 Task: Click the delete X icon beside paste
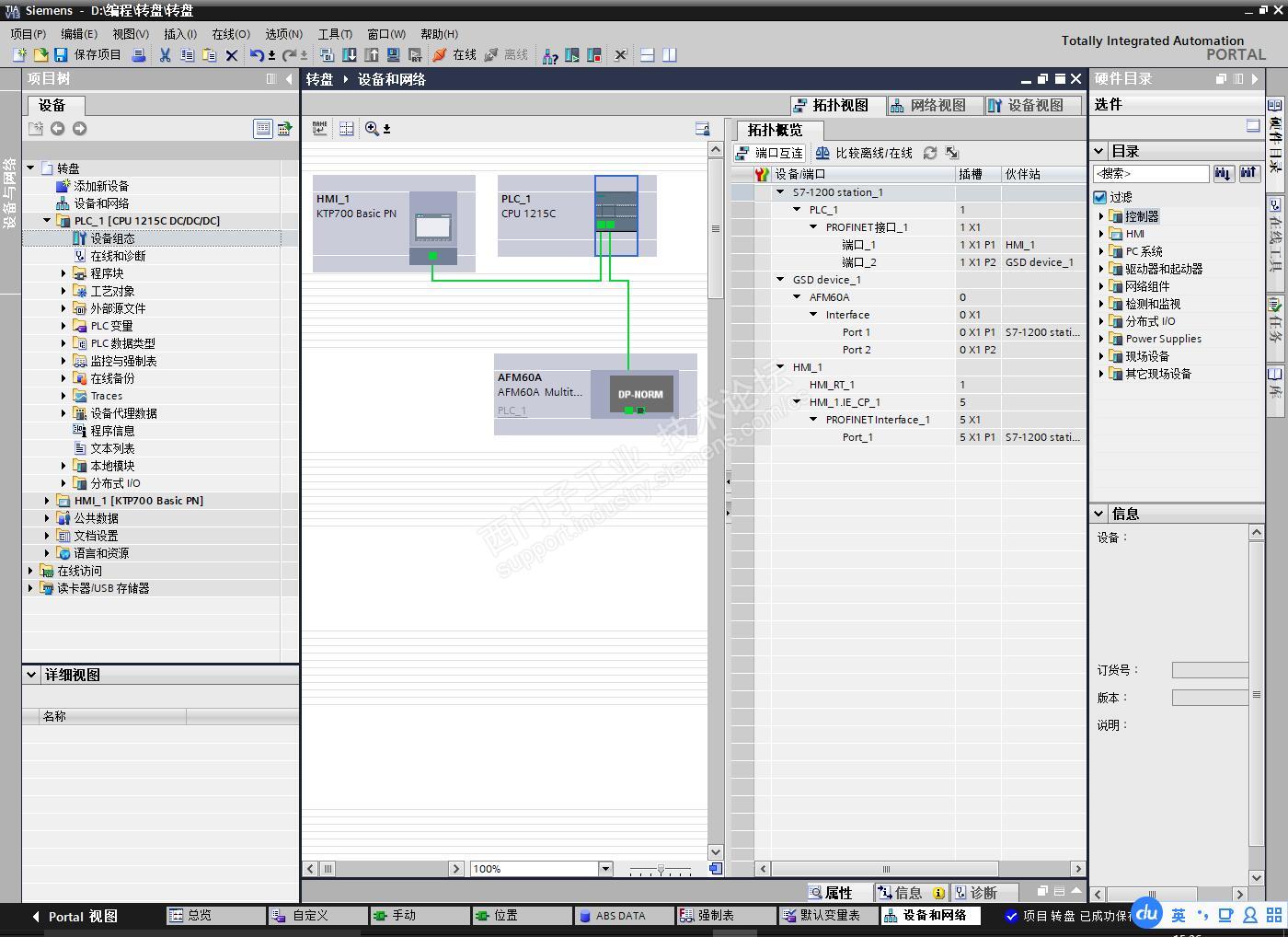232,55
